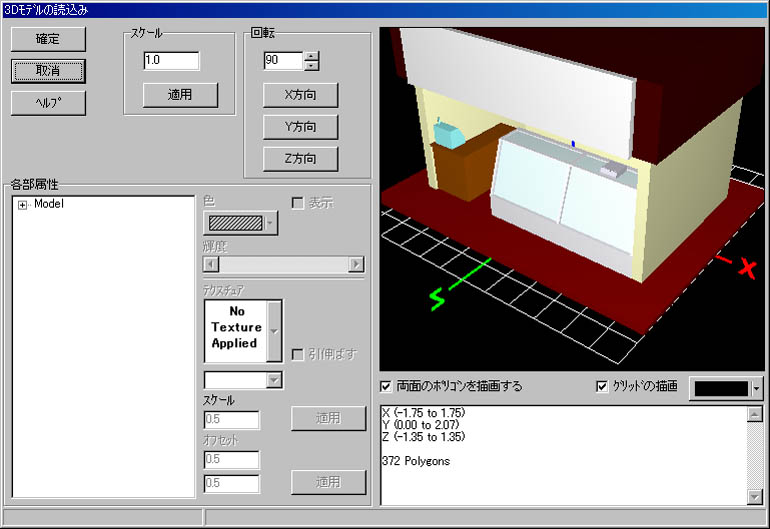Click the Y (0.00 to 2.07) range text
The image size is (770, 529).
(x=420, y=425)
